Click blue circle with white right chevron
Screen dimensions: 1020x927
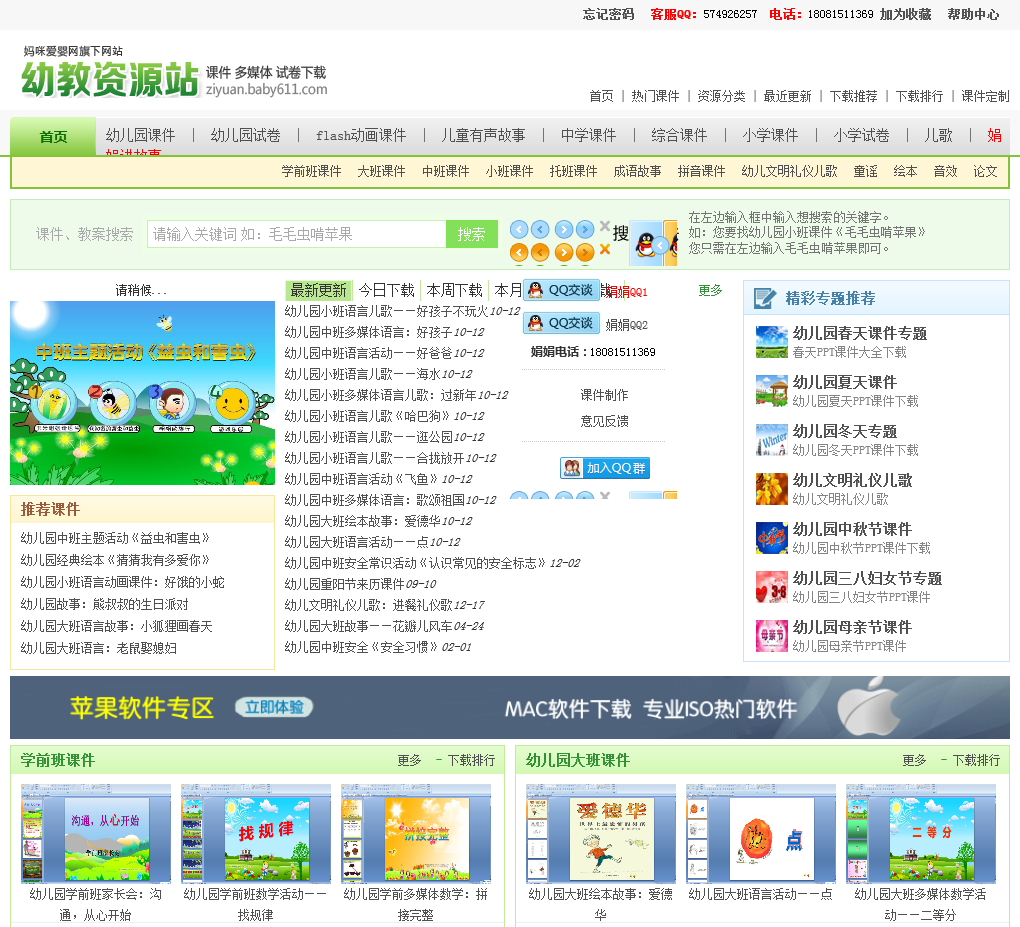pyautogui.click(x=564, y=230)
